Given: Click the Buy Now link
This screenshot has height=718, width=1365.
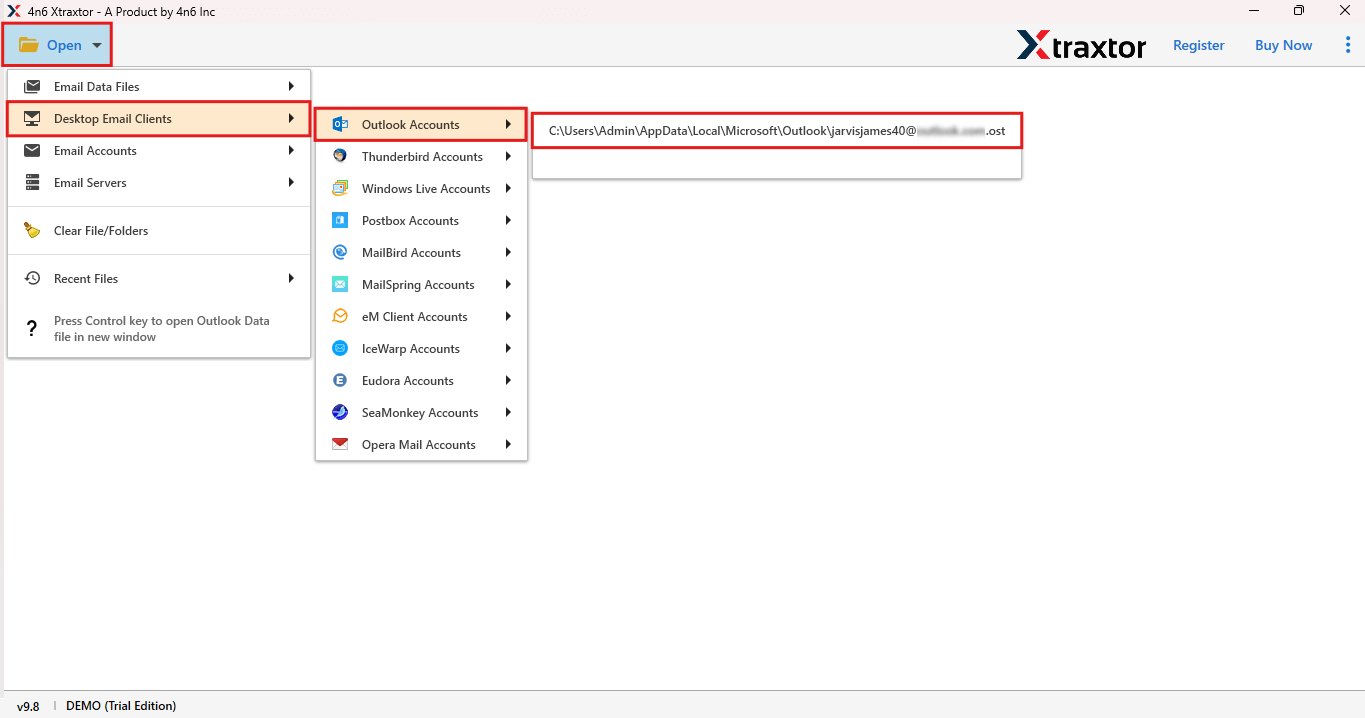Looking at the screenshot, I should pos(1283,45).
